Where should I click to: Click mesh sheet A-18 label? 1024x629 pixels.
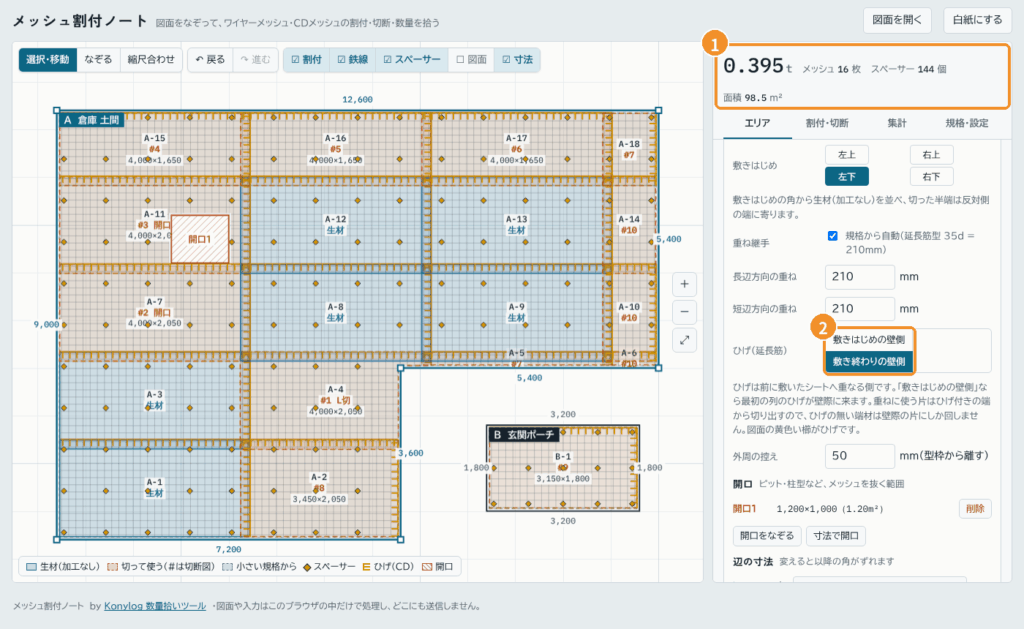628,144
